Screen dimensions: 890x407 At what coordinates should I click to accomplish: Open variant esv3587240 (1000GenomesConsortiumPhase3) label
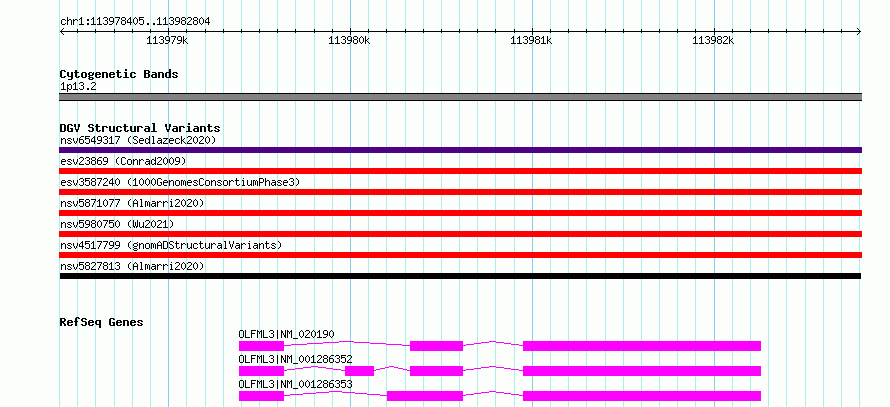(x=179, y=182)
